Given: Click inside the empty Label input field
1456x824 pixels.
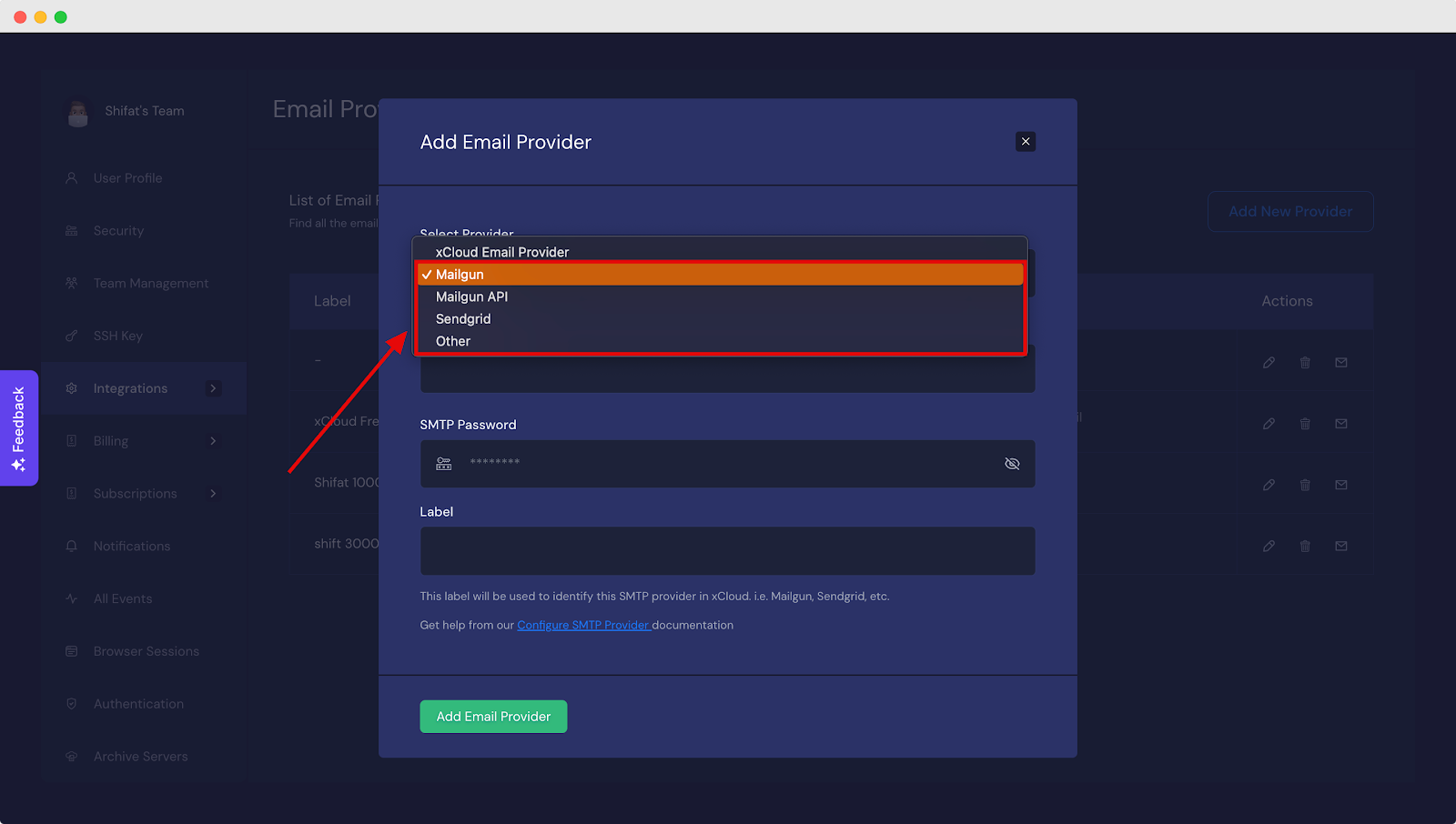Looking at the screenshot, I should click(726, 550).
